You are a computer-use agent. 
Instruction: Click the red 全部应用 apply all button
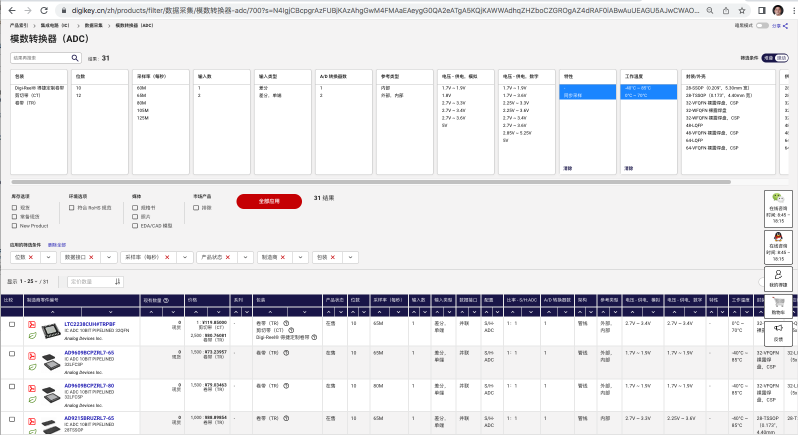point(269,201)
